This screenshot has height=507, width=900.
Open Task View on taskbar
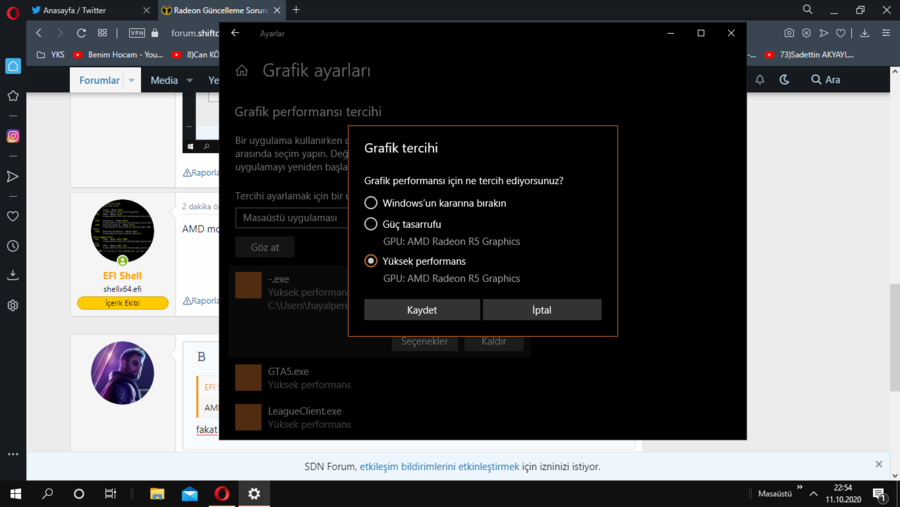point(110,494)
